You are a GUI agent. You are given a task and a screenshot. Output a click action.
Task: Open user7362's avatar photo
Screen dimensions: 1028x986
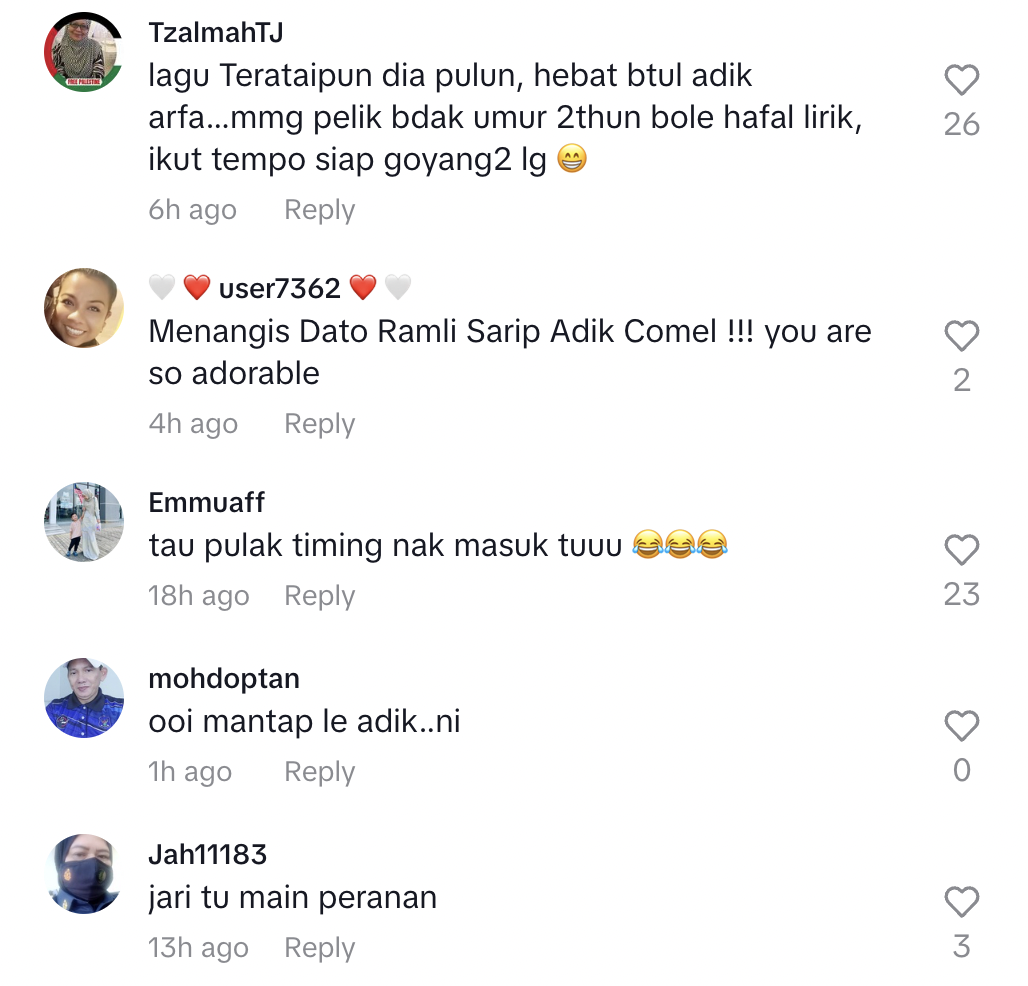coord(84,307)
